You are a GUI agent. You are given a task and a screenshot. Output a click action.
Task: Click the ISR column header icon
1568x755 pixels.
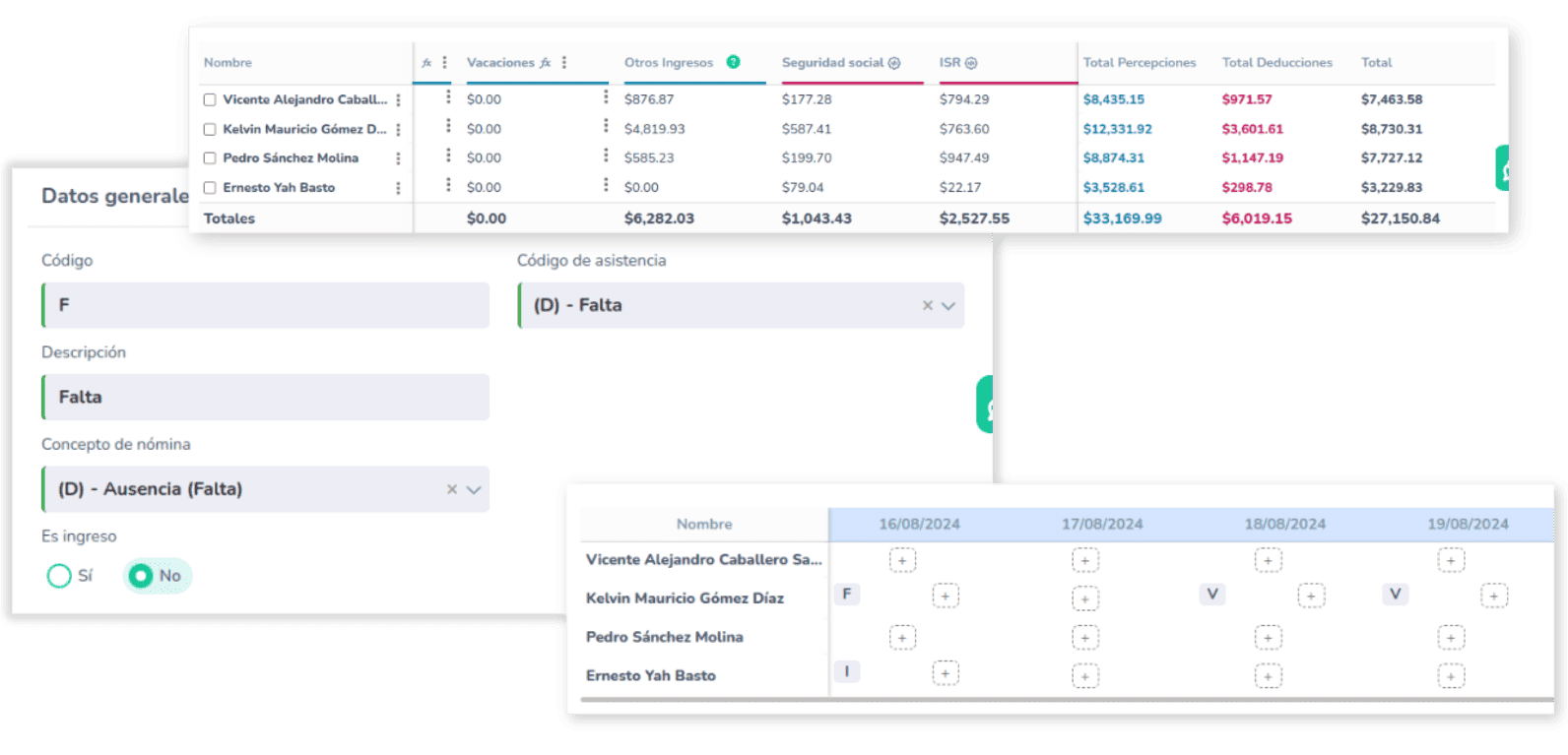[971, 63]
